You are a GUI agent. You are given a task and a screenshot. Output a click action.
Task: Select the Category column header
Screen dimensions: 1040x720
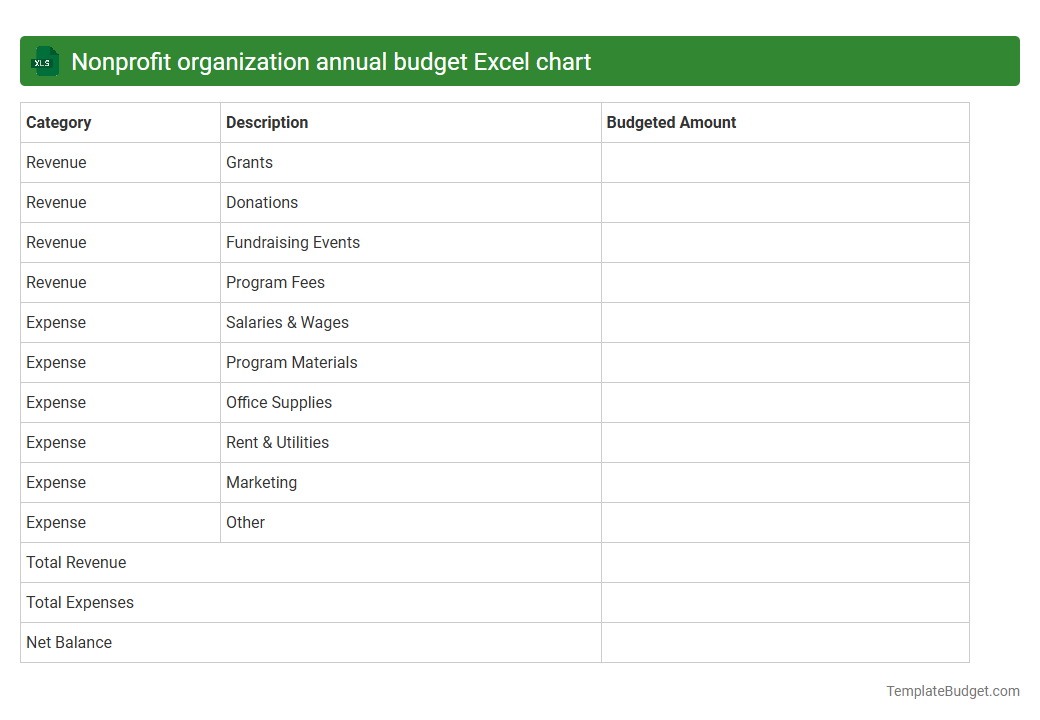pos(59,122)
